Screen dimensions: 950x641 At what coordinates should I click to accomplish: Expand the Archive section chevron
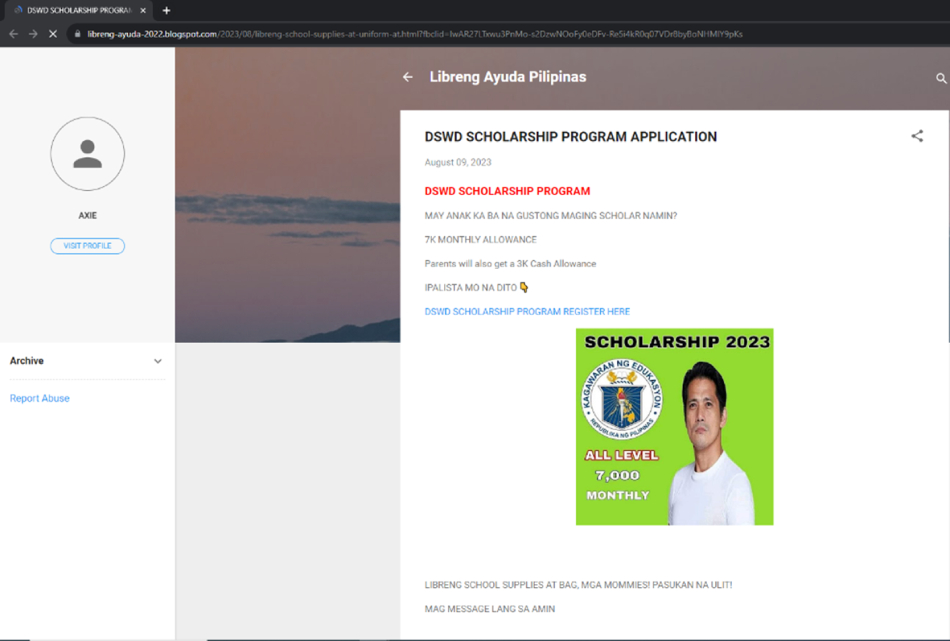pyautogui.click(x=158, y=361)
